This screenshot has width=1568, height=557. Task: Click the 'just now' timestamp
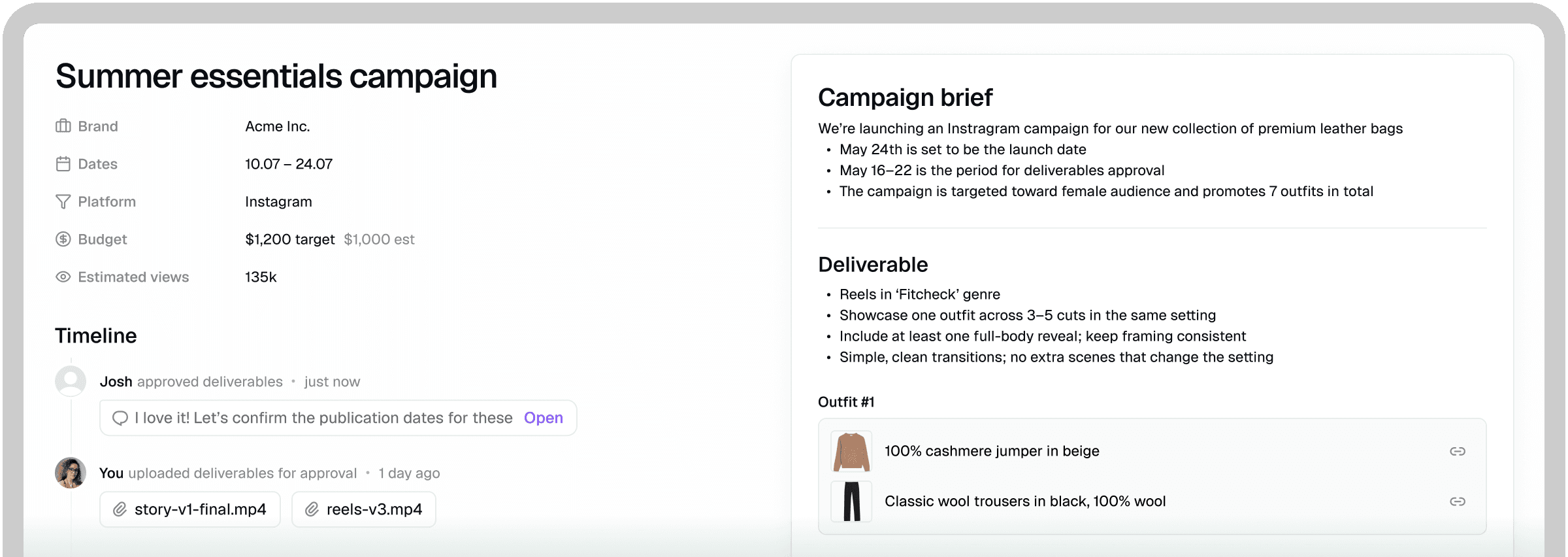tap(332, 382)
